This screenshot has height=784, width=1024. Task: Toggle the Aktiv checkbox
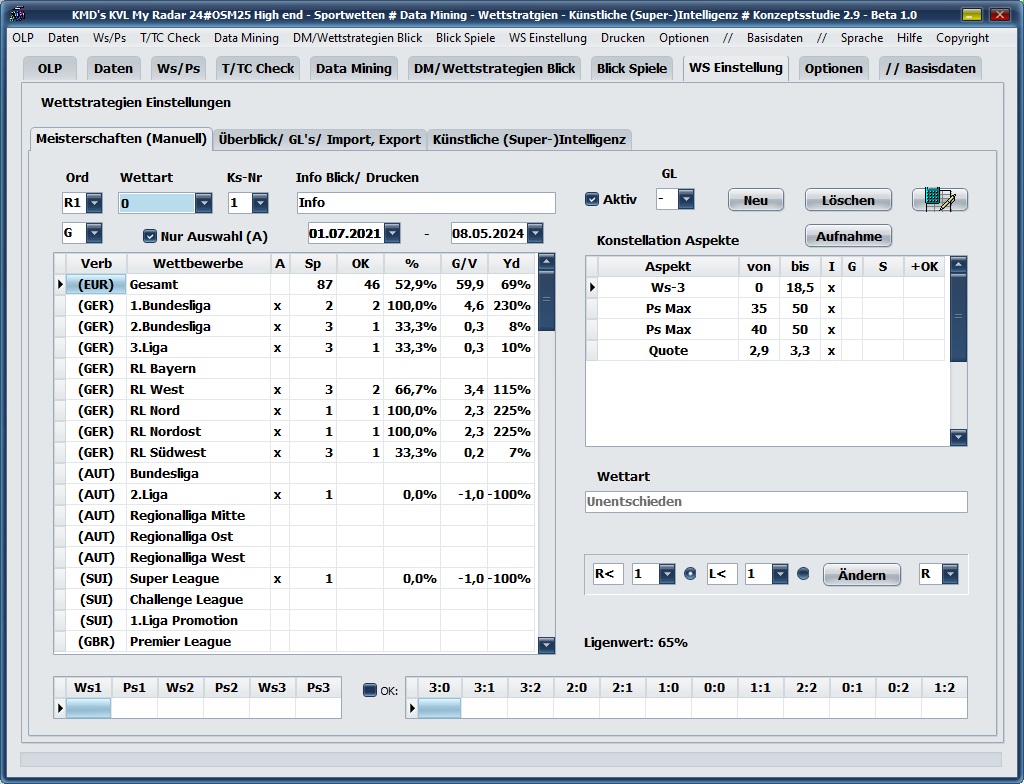coord(592,199)
